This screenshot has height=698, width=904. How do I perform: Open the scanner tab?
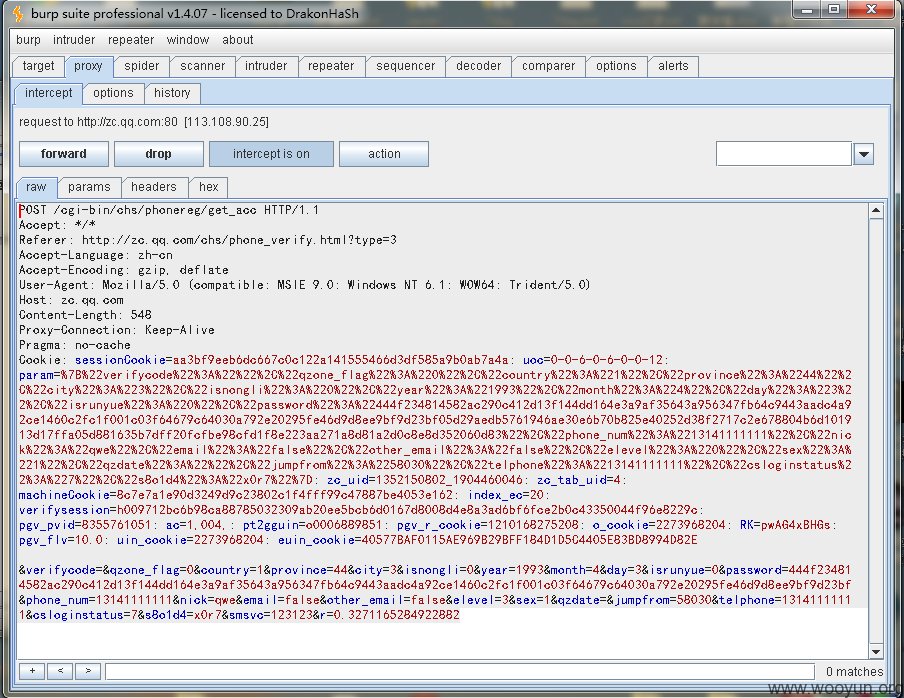(202, 66)
